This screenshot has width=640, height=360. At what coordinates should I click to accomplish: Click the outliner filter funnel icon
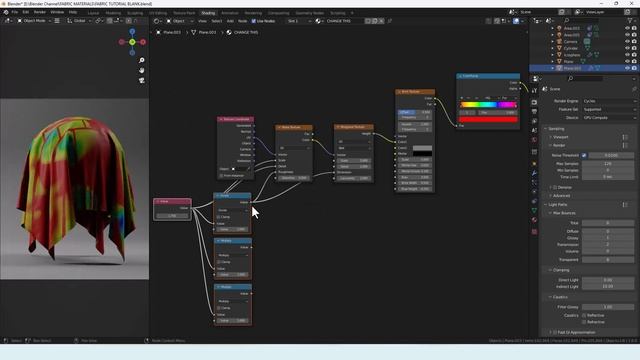pyautogui.click(x=629, y=20)
